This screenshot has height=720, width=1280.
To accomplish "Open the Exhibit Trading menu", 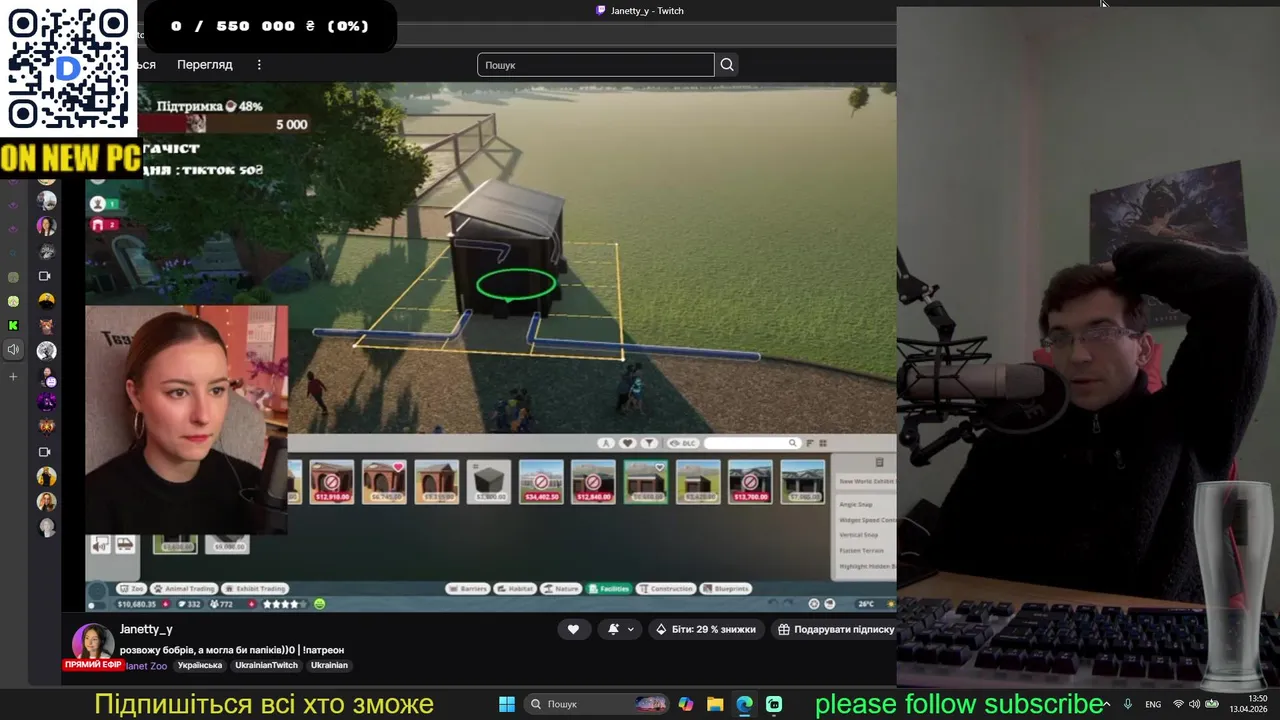I will tap(255, 588).
